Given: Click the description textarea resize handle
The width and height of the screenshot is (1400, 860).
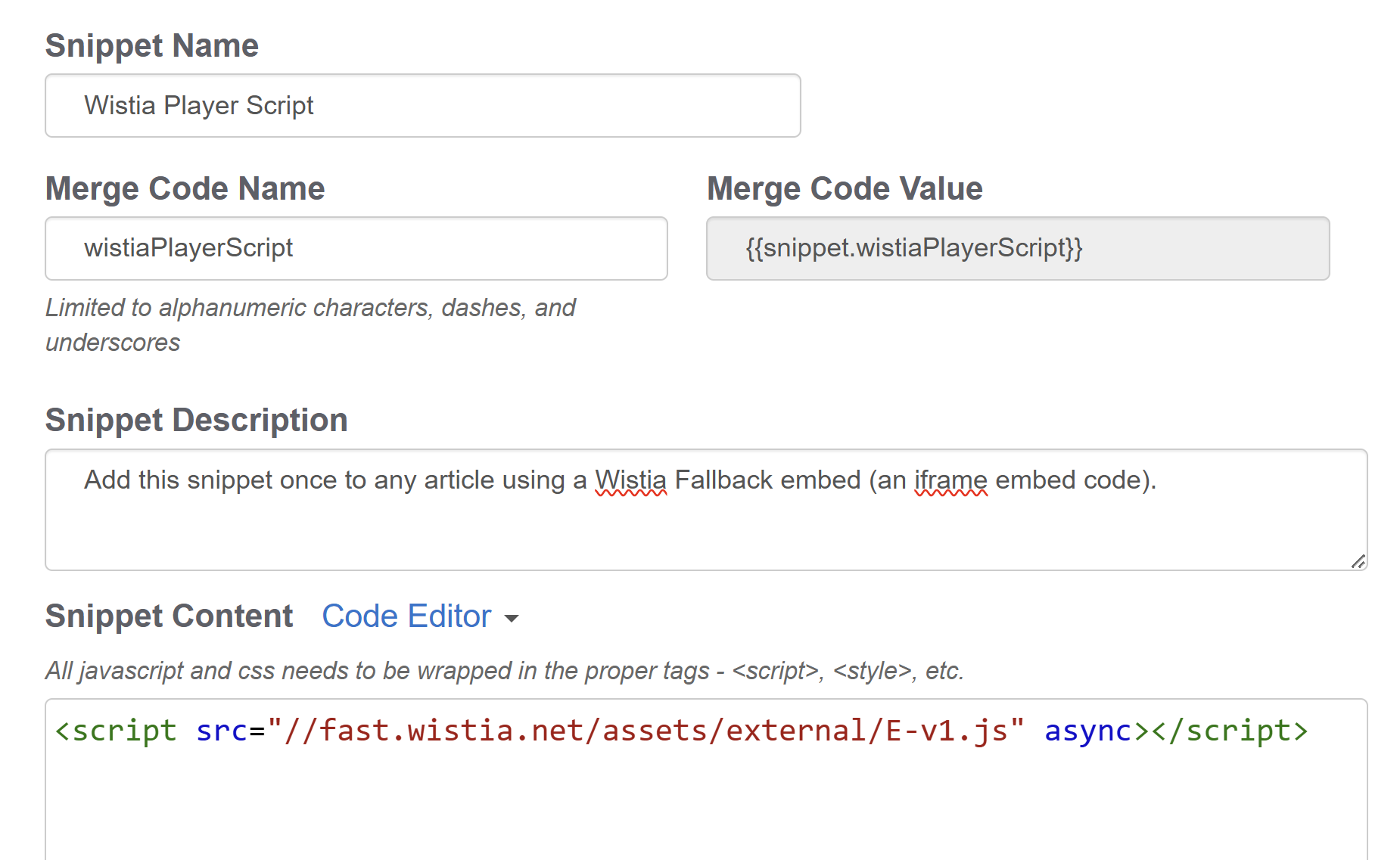Looking at the screenshot, I should [1358, 561].
